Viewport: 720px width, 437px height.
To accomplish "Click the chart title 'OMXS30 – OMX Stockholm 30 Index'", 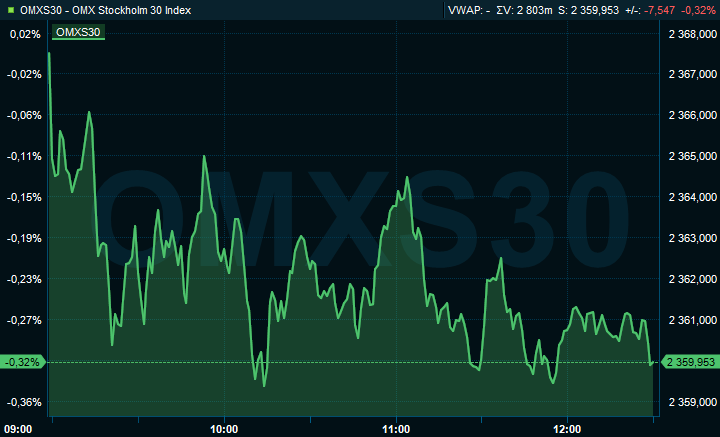I will tap(106, 10).
